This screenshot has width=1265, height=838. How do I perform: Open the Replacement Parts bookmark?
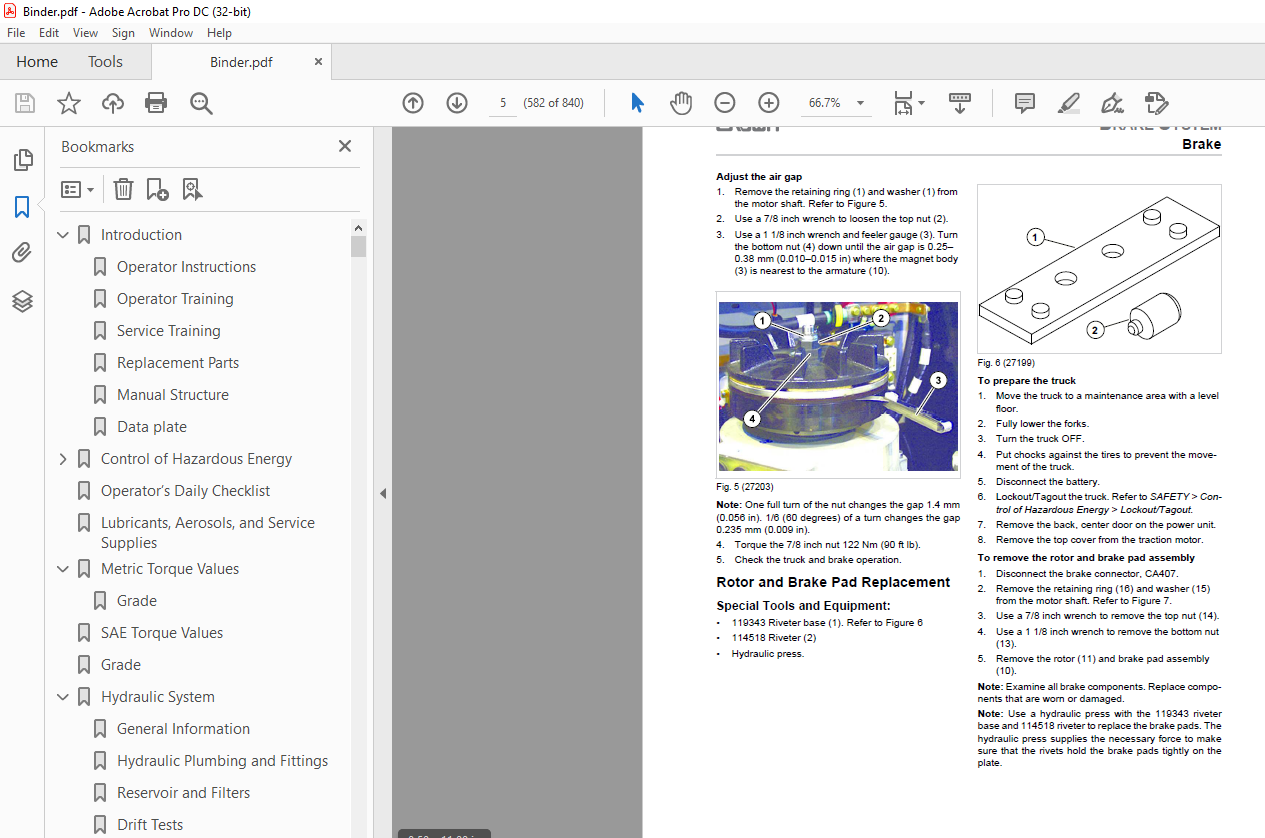click(178, 363)
